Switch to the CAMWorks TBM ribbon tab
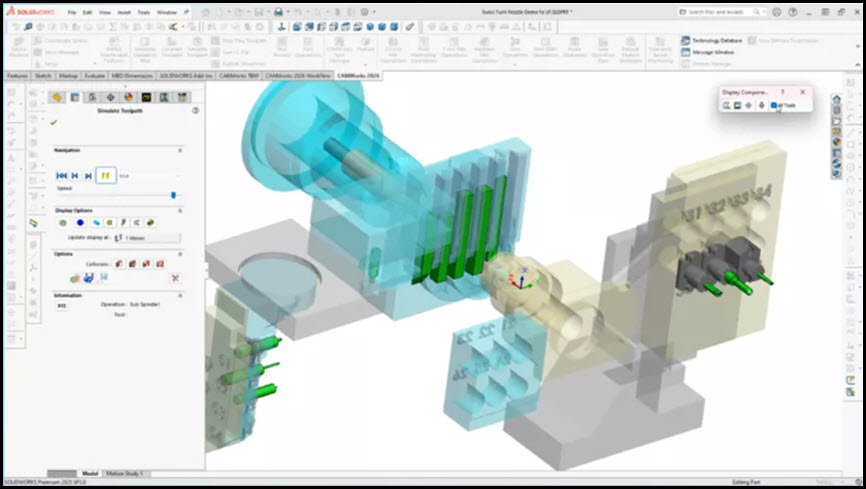This screenshot has height=489, width=866. click(239, 76)
